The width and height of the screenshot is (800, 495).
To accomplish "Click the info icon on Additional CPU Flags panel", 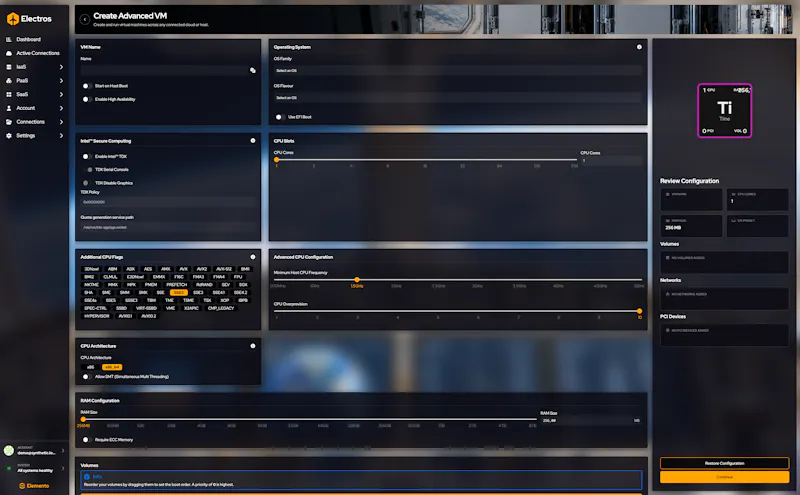I will pos(253,257).
